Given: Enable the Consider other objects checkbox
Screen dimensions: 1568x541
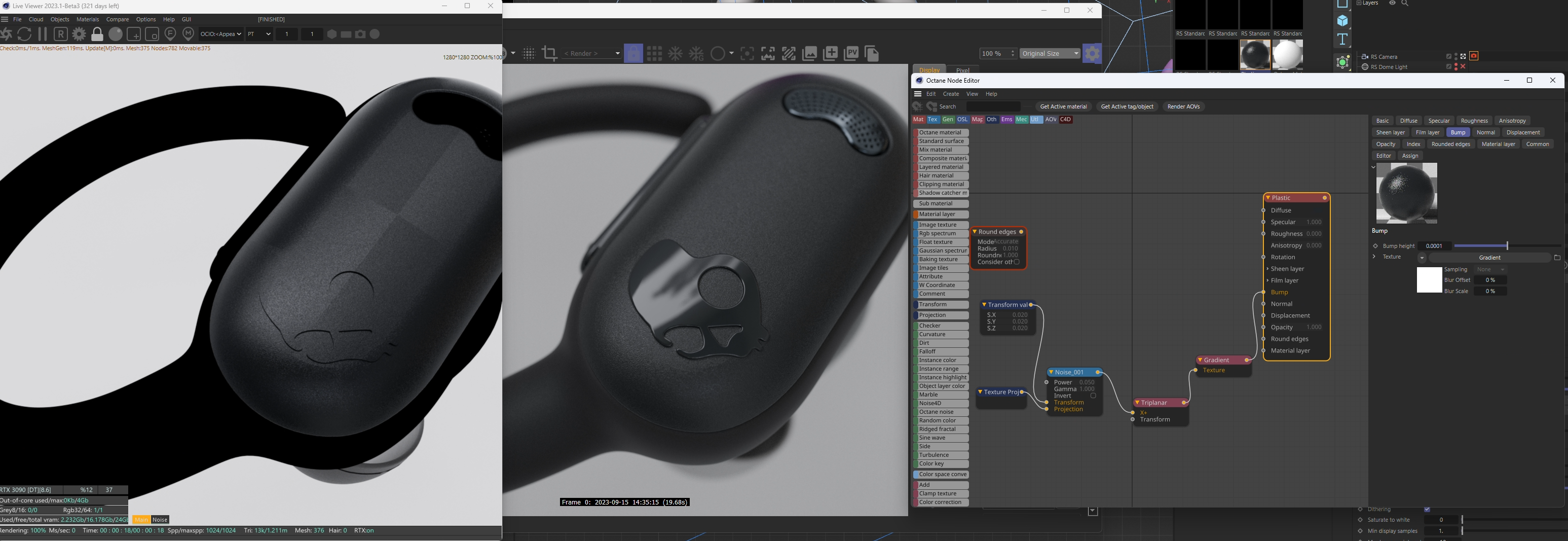Looking at the screenshot, I should coord(1017,262).
